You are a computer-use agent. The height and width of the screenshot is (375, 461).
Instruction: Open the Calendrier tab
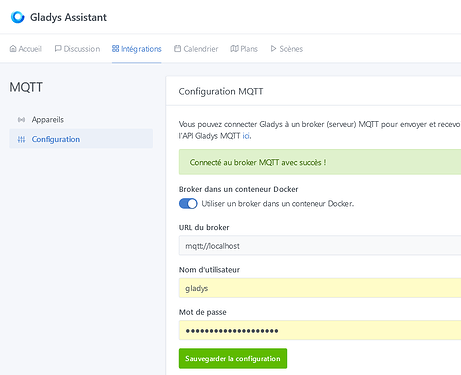196,49
